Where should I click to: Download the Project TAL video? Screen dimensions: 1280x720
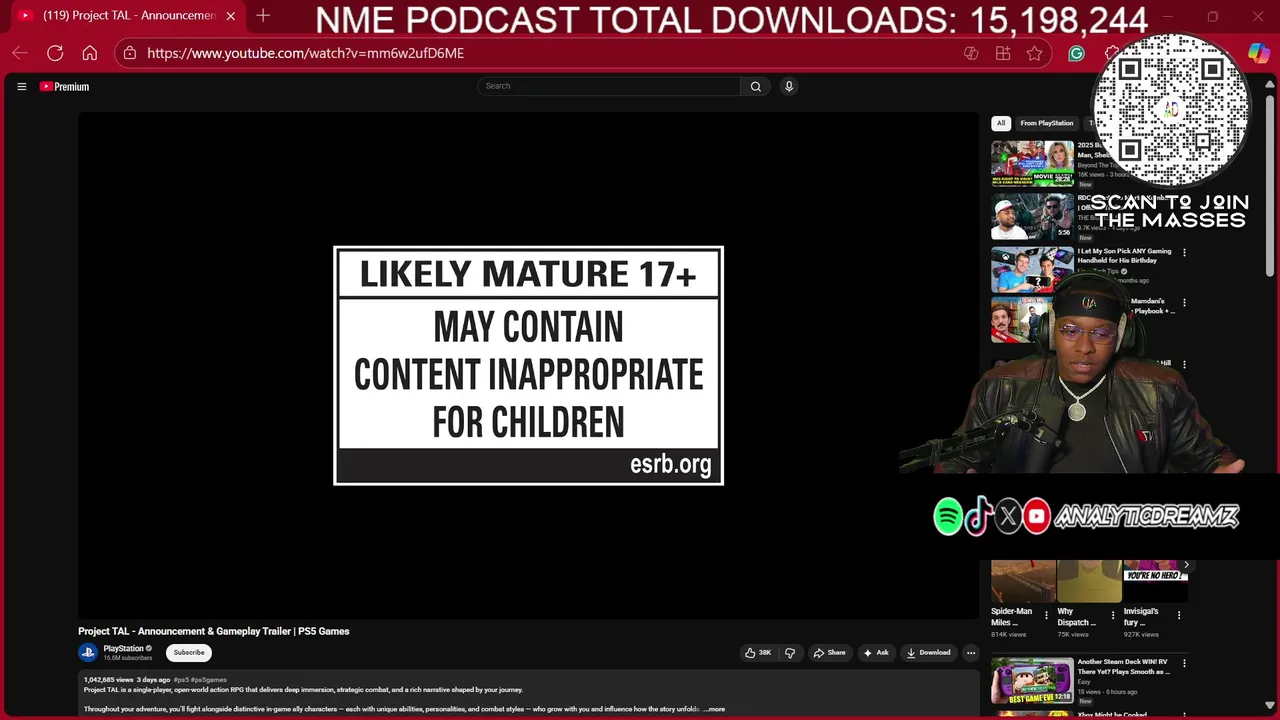click(x=928, y=653)
